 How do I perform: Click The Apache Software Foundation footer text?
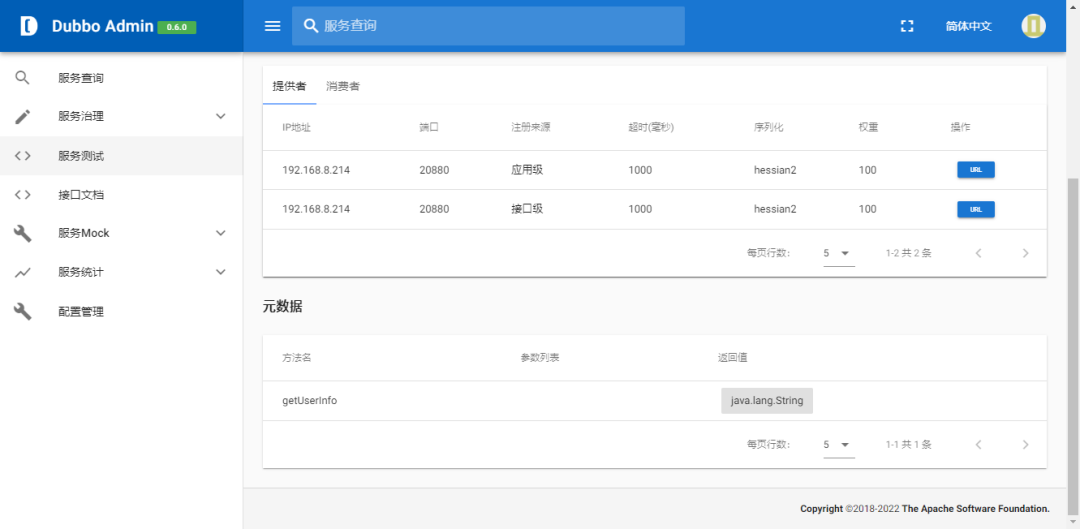pos(975,509)
